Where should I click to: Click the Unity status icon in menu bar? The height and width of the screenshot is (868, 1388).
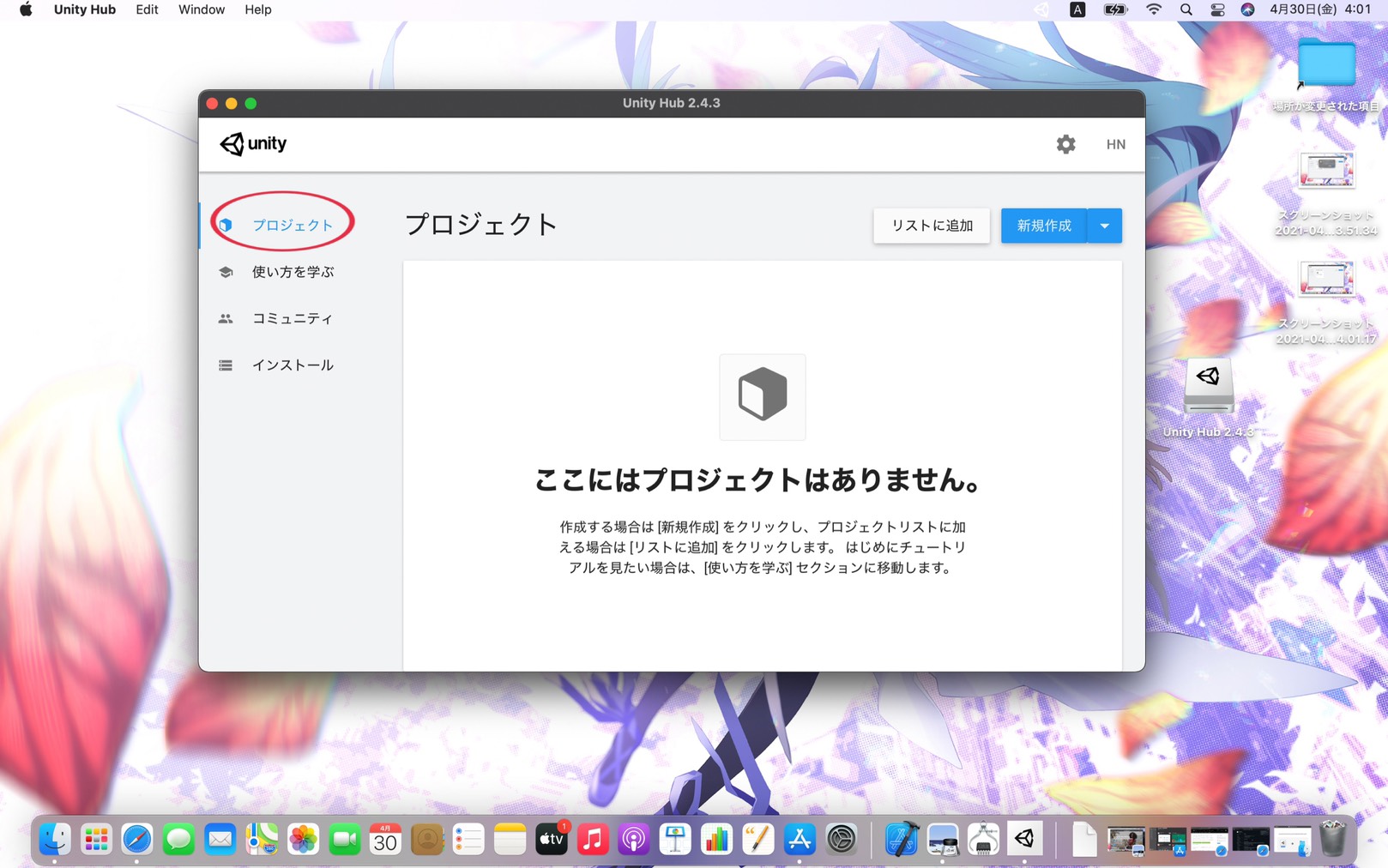click(1041, 9)
